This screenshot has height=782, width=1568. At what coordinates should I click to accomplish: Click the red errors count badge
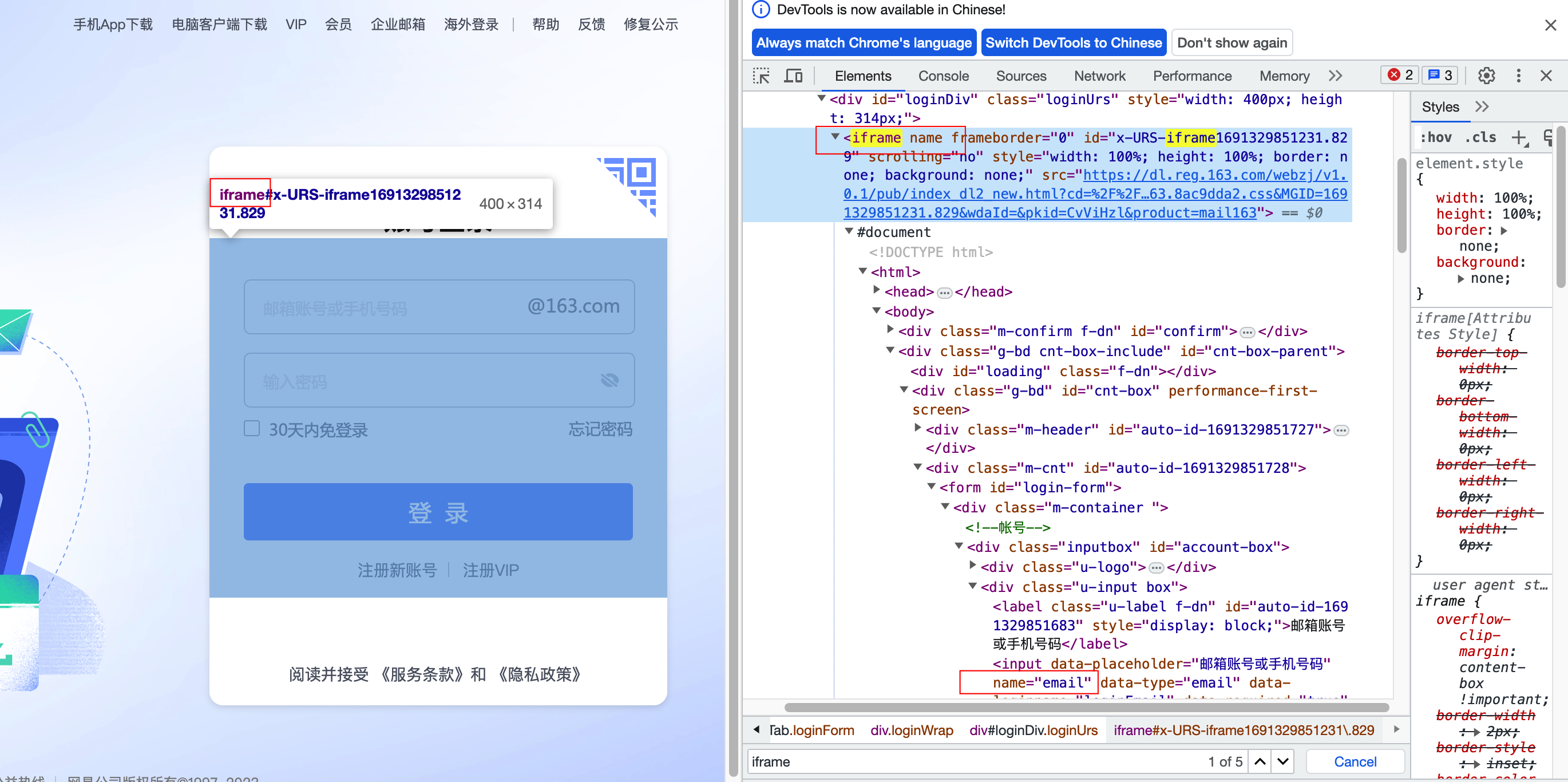click(1399, 75)
